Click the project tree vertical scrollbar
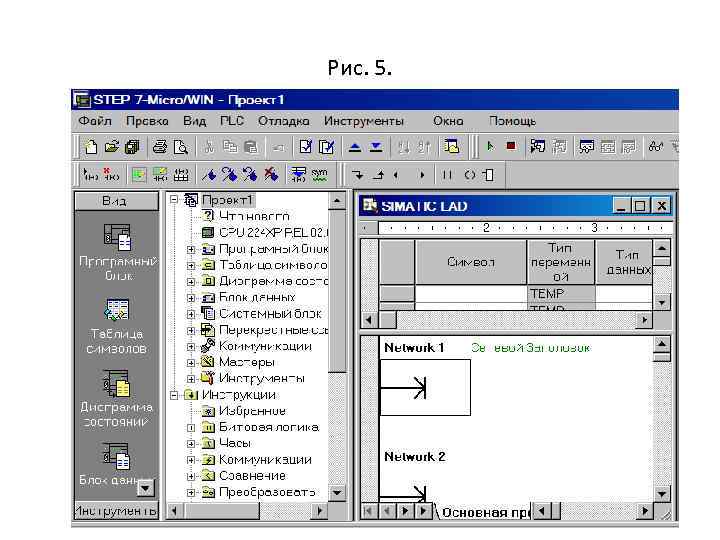This screenshot has height=540, width=720. [338, 346]
